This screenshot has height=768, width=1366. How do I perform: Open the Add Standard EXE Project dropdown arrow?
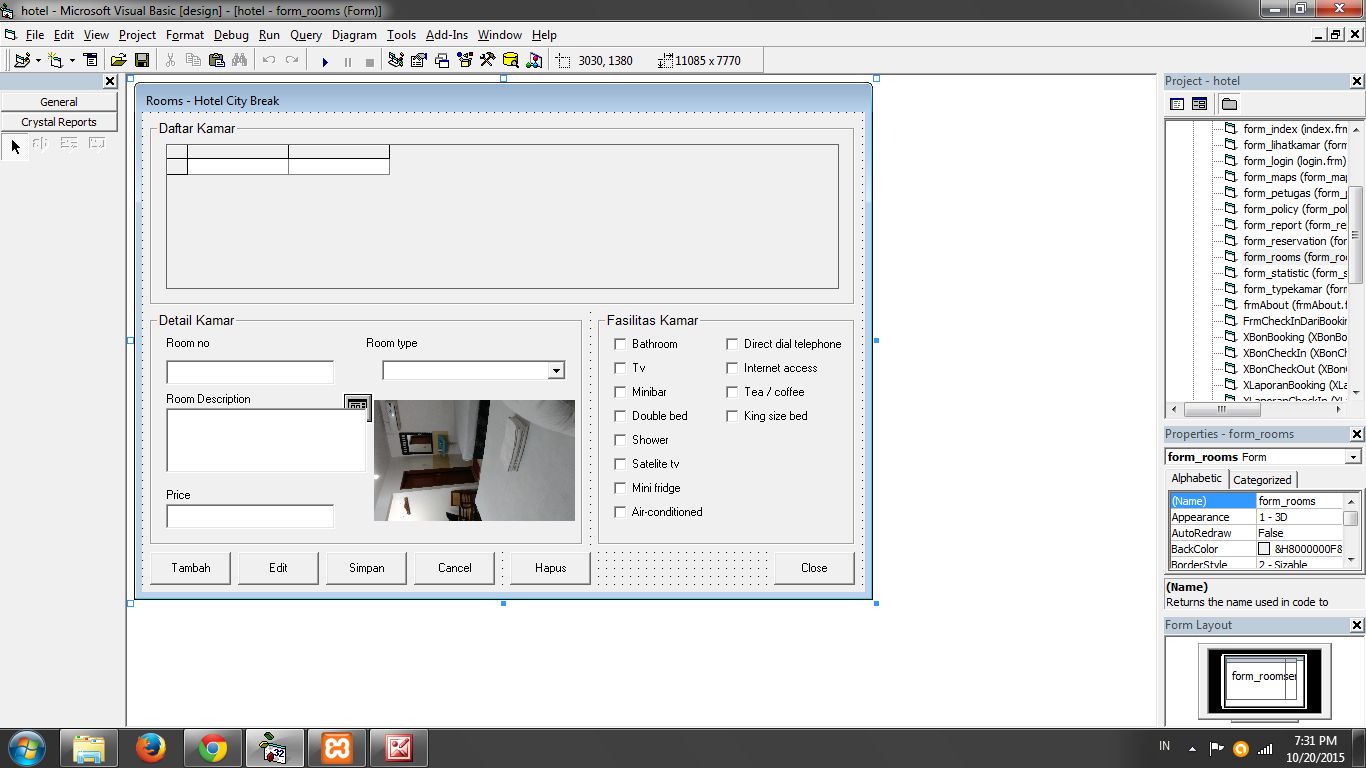point(38,61)
